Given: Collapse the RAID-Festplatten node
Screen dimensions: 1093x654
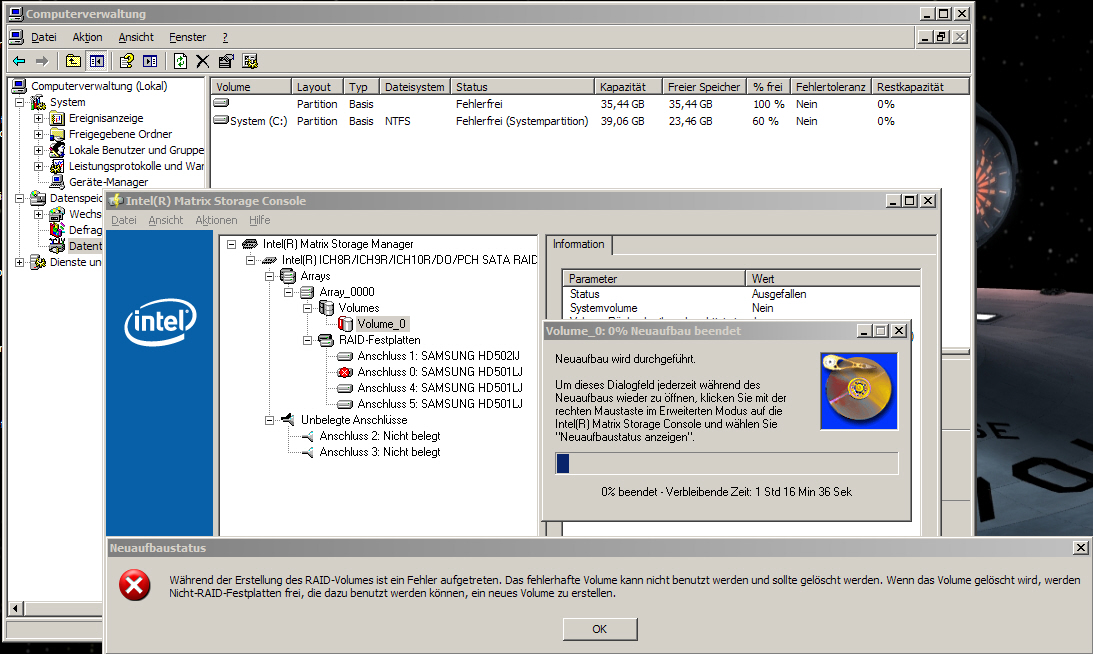Looking at the screenshot, I should pyautogui.click(x=307, y=341).
